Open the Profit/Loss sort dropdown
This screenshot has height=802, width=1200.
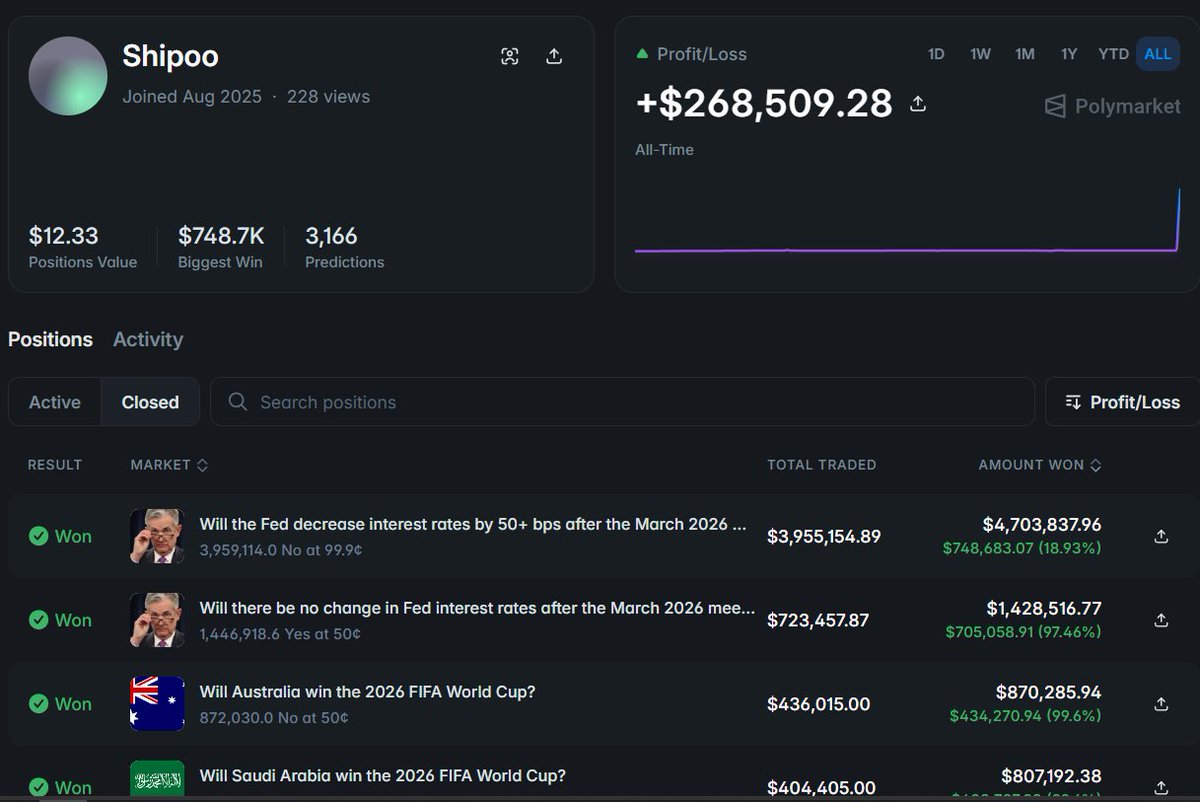1122,402
